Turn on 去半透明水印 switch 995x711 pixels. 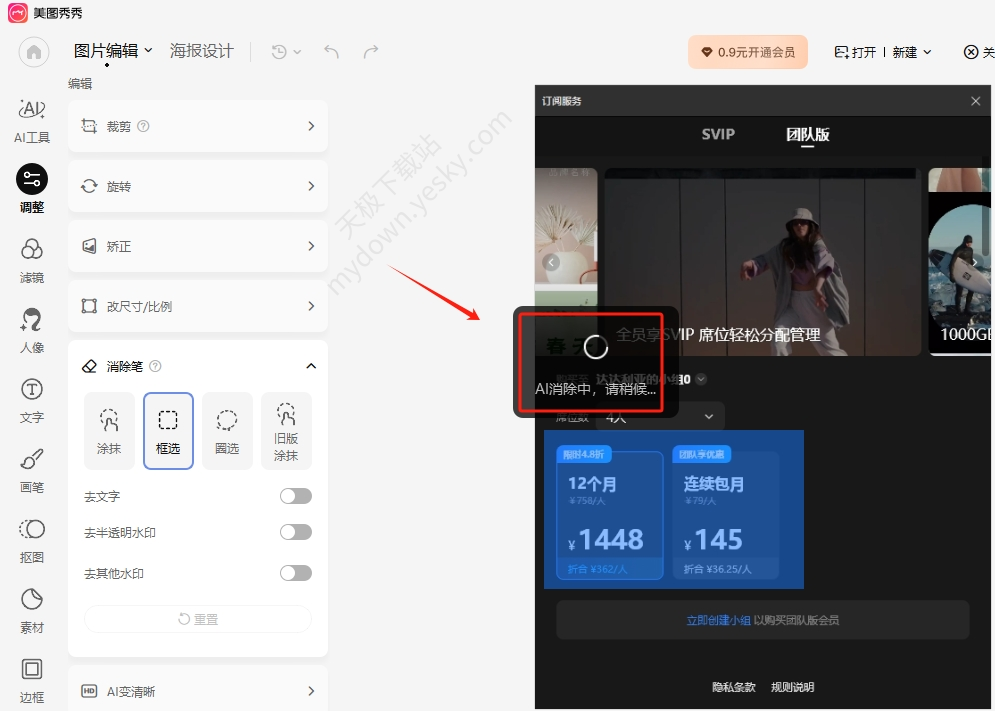[296, 532]
